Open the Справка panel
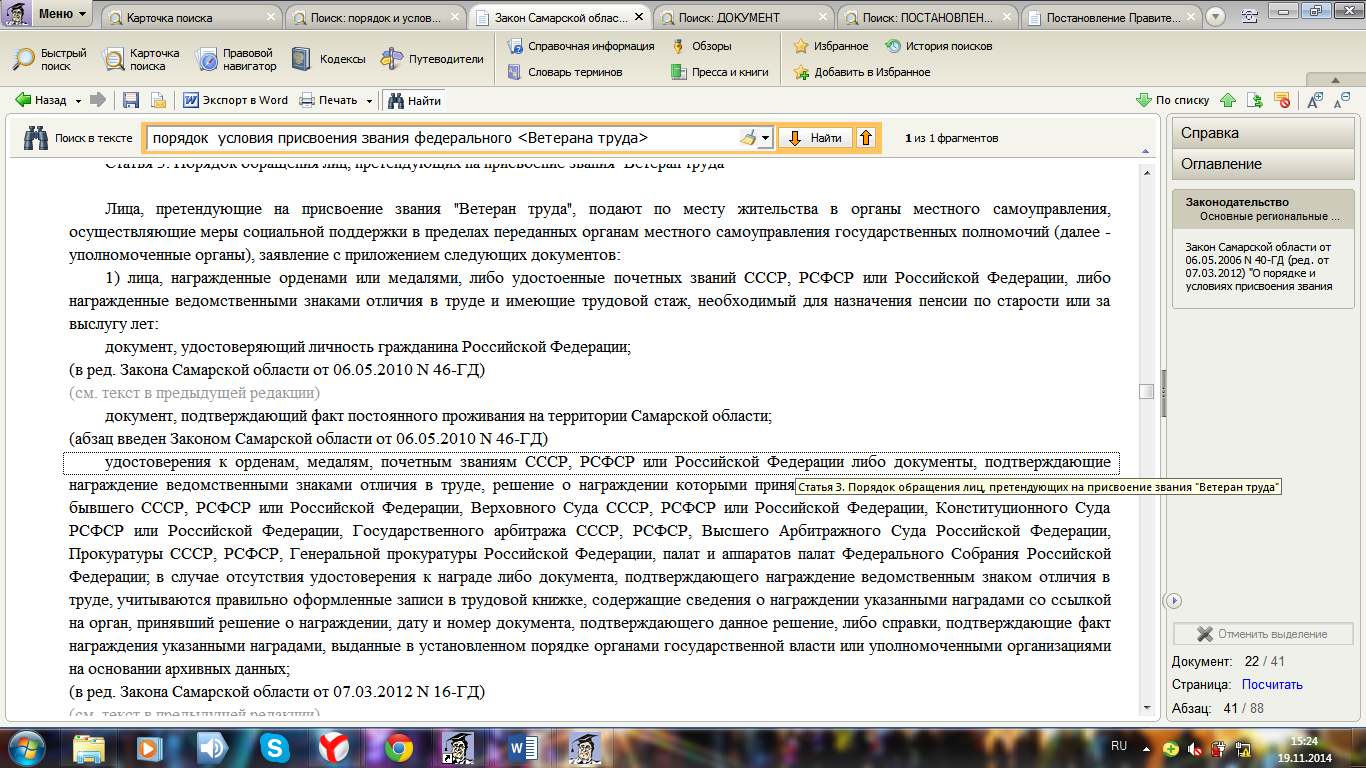 click(1263, 133)
